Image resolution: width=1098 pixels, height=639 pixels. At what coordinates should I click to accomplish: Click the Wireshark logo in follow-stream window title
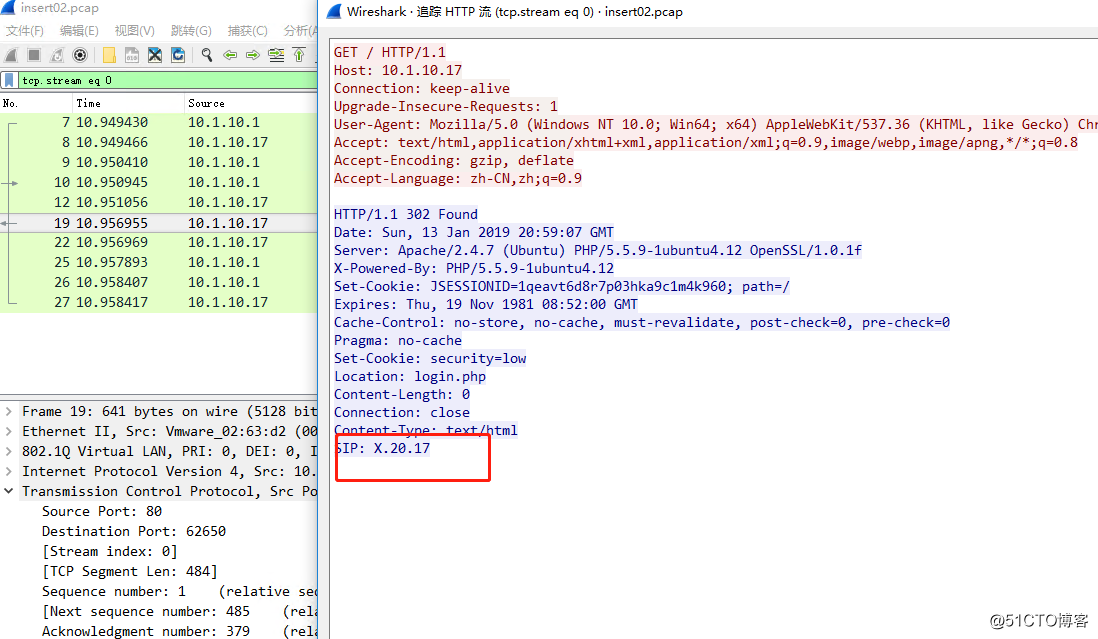pos(335,11)
